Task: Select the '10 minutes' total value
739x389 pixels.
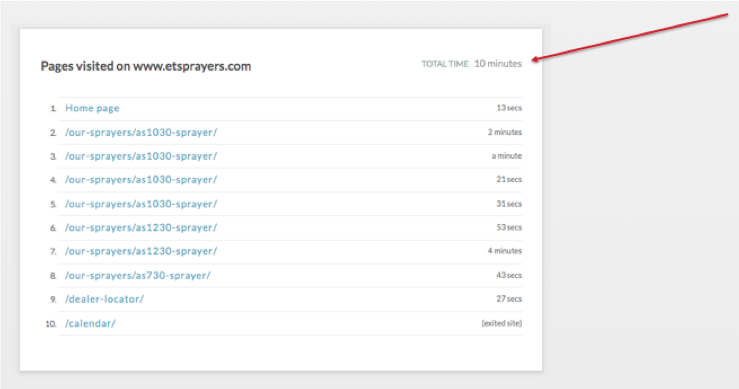Action: point(498,64)
